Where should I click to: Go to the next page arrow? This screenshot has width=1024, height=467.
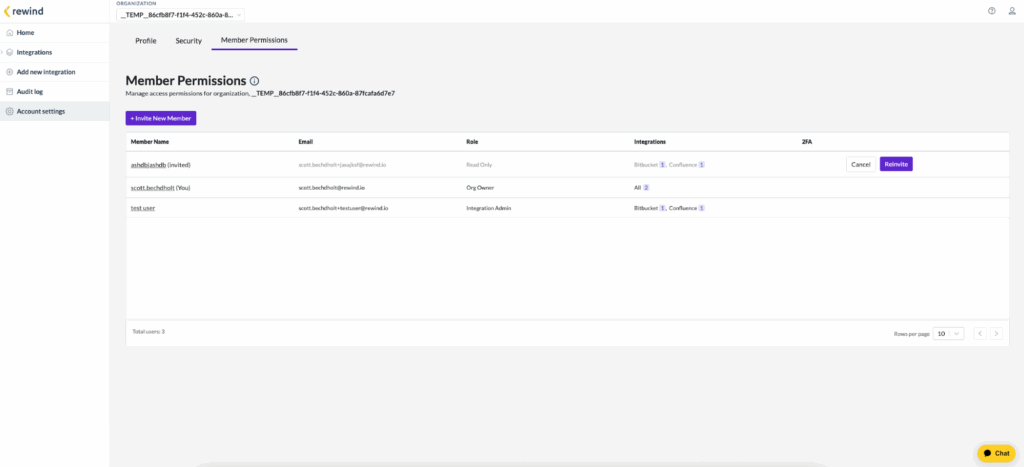click(996, 333)
